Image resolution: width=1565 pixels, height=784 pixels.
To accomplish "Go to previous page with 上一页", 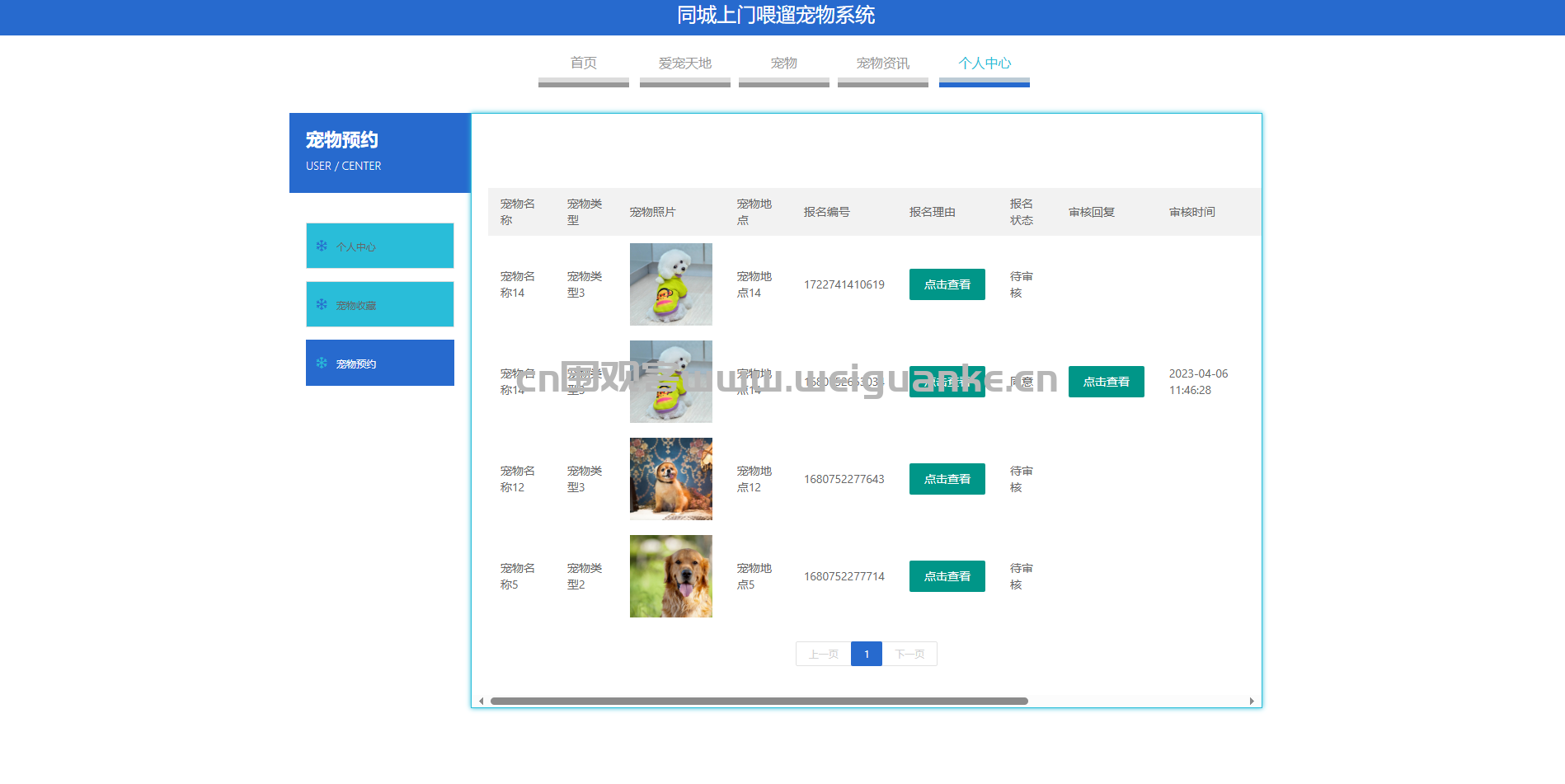I will (823, 654).
